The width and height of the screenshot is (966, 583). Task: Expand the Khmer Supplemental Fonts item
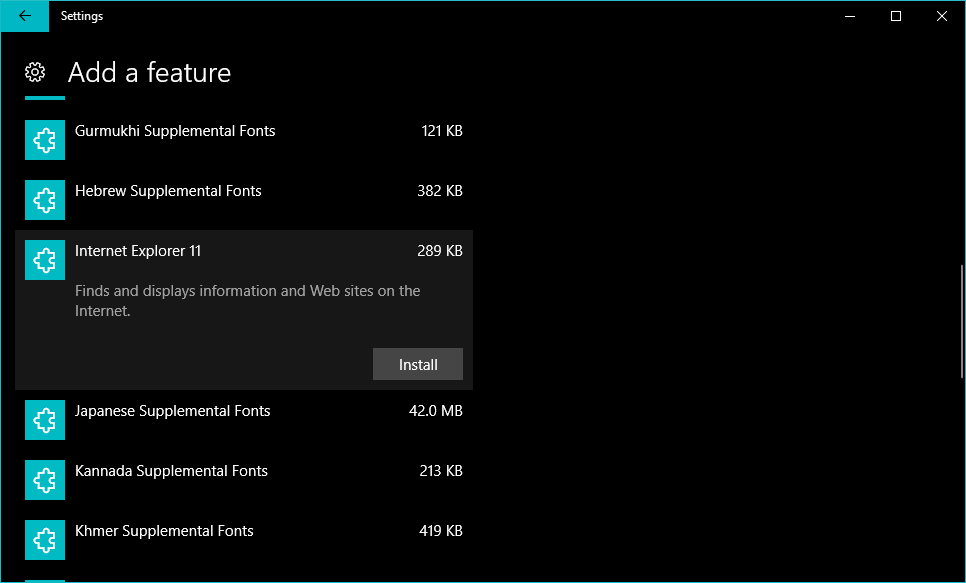[x=164, y=531]
